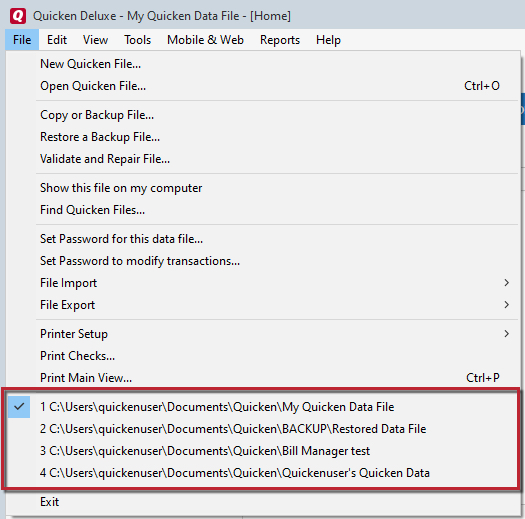Expand the Printer Setup submenu arrow
525x519 pixels.
(506, 334)
